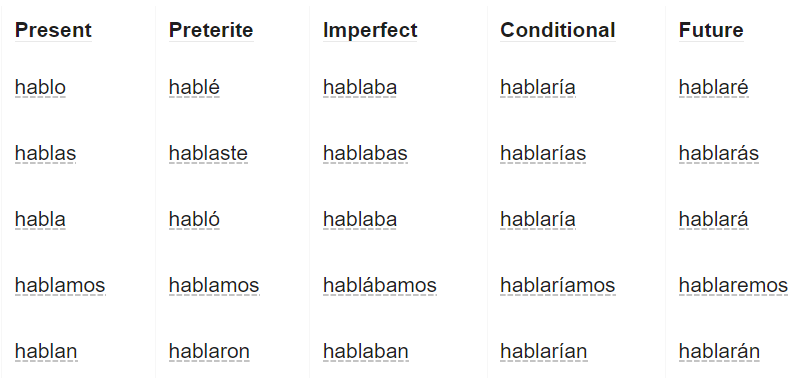Click the Present column header
807x378 pixels.
(x=53, y=30)
